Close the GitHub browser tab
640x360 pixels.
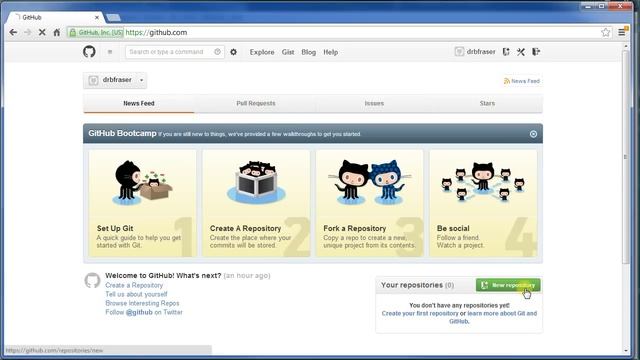pos(97,18)
